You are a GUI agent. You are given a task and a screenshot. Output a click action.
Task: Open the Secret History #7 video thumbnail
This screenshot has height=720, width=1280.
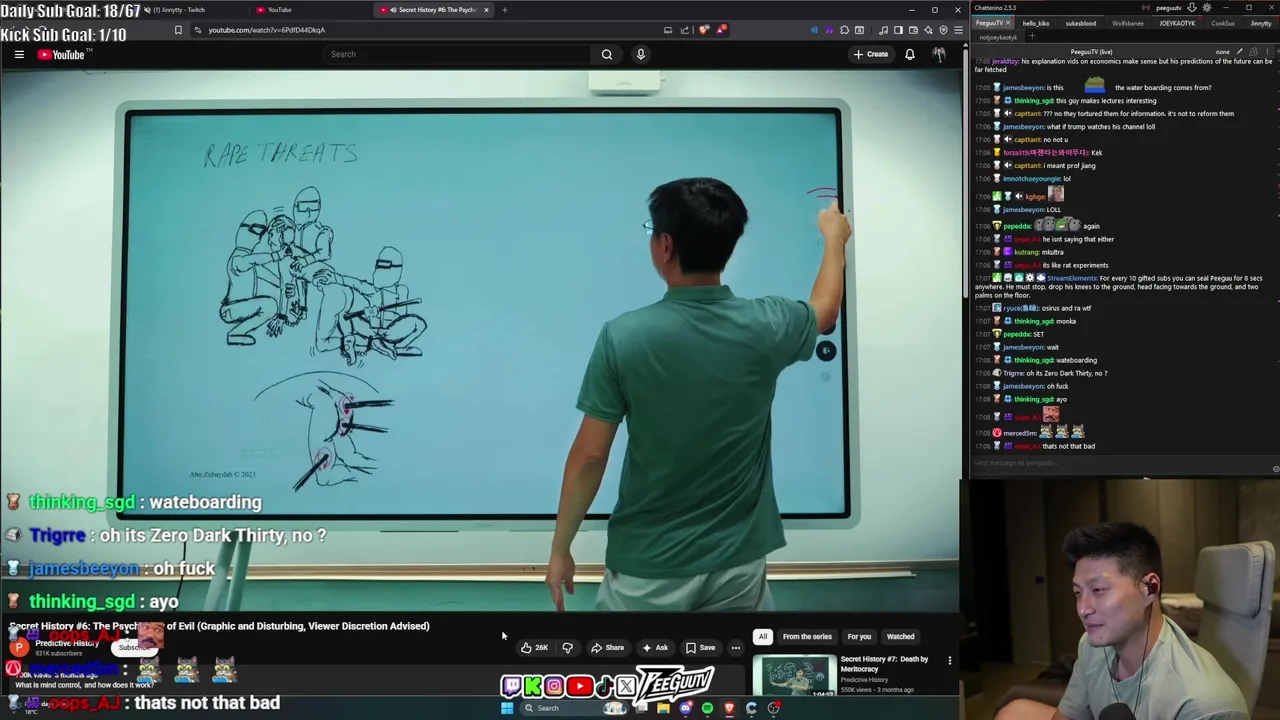[x=795, y=675]
